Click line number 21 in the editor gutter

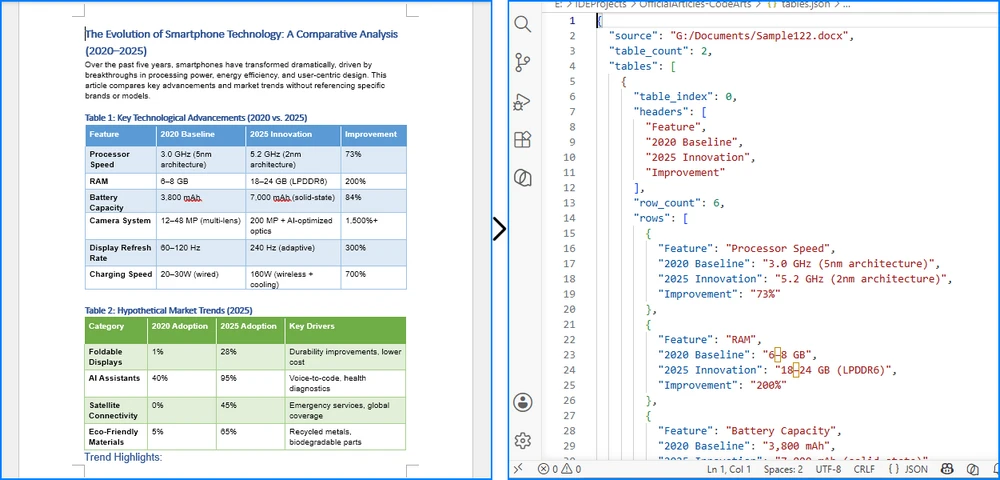[569, 324]
